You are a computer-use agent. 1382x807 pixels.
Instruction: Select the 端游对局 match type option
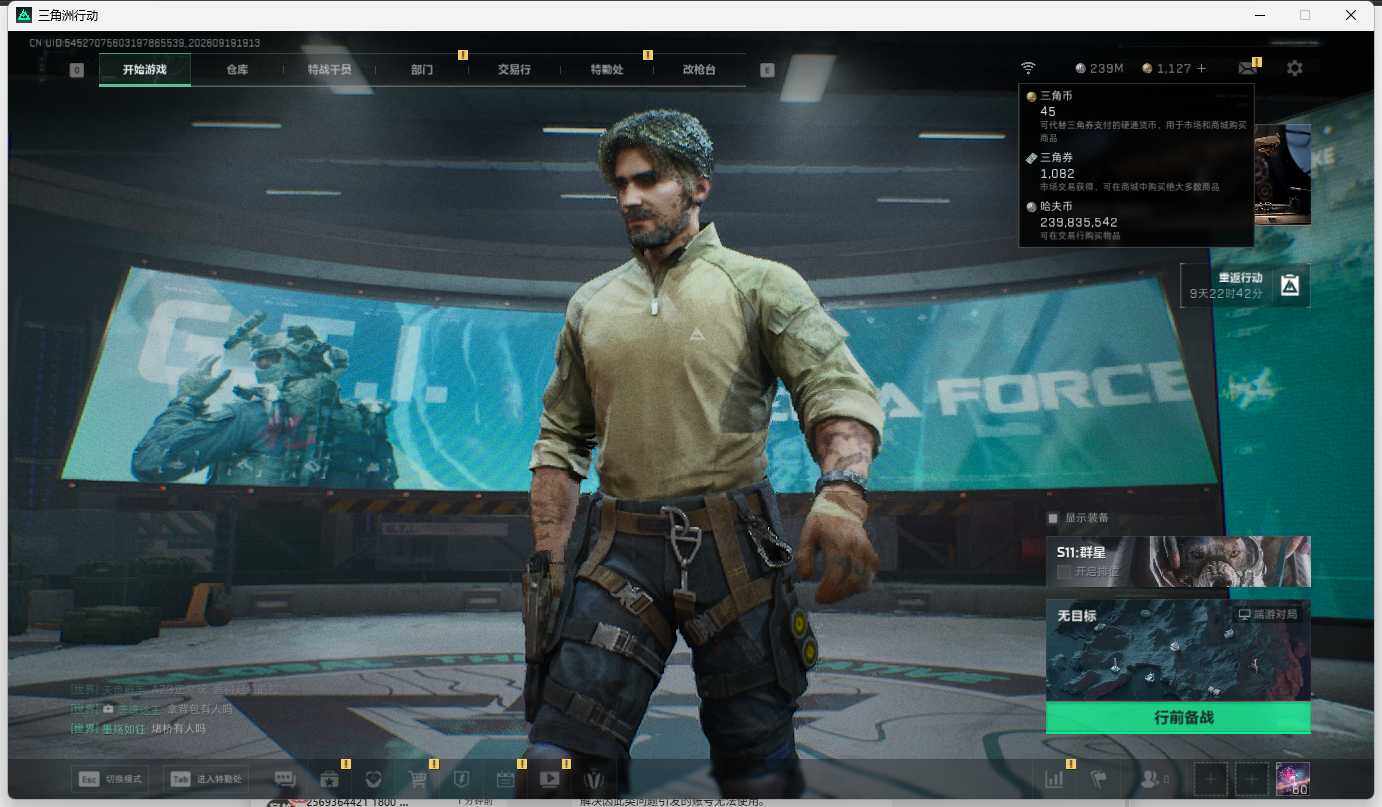click(1268, 614)
